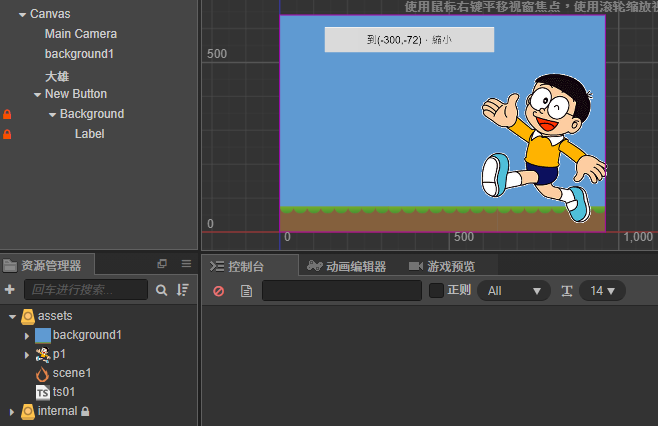
Task: Select the scene1 fire icon asset
Action: 42,374
